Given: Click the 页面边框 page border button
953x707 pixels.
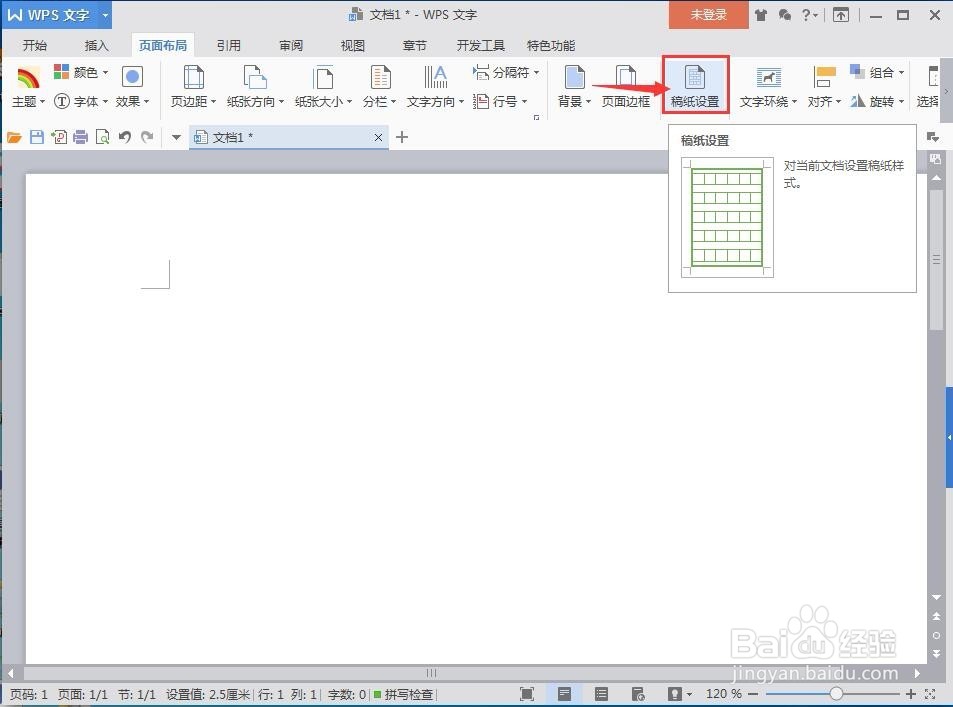Looking at the screenshot, I should point(626,87).
